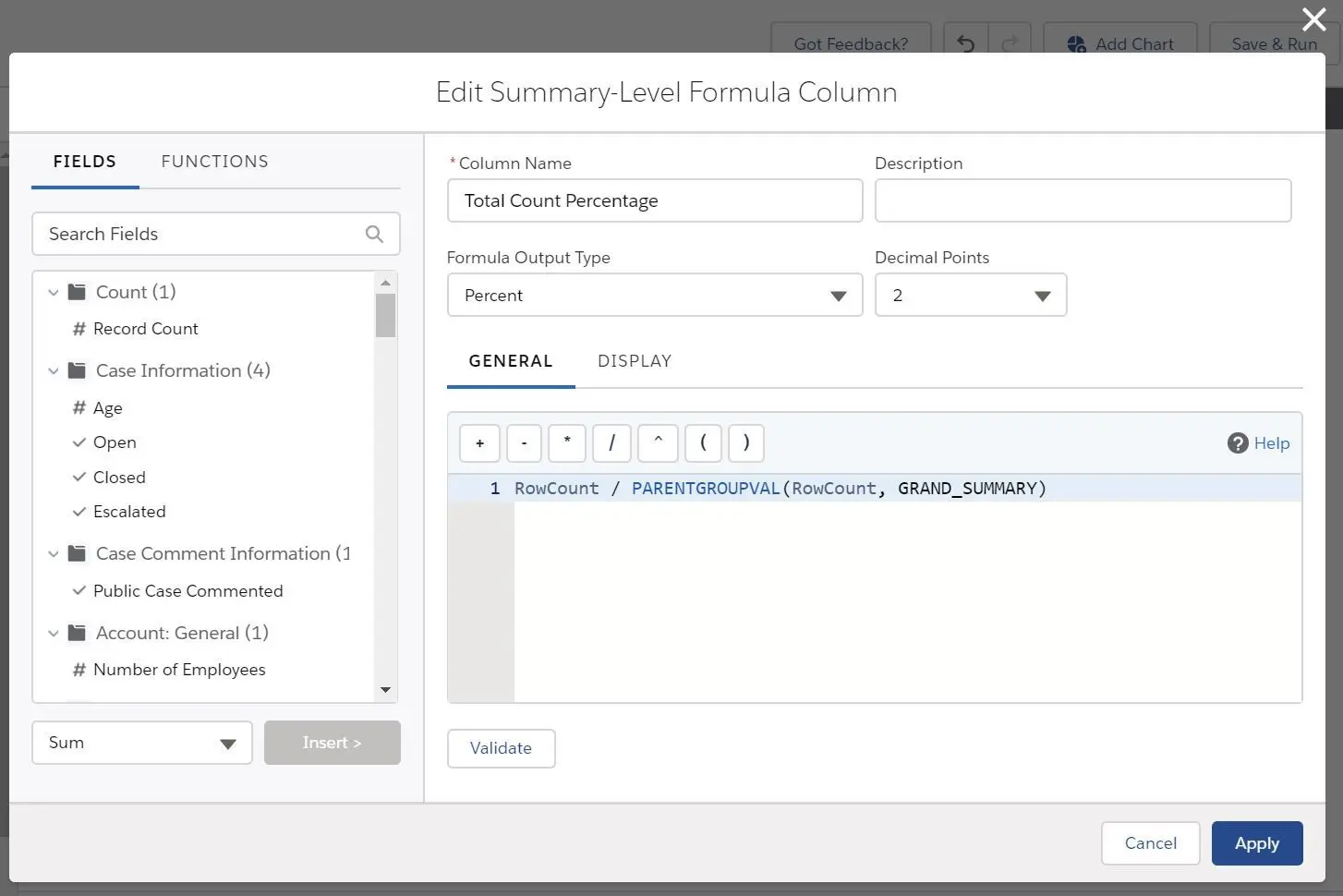Click the checkmark icon beside Public Case Commented
1343x896 pixels.
[79, 591]
